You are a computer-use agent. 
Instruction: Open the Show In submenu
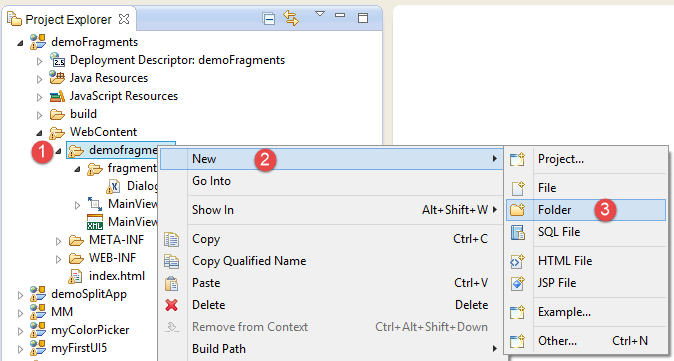click(x=331, y=210)
